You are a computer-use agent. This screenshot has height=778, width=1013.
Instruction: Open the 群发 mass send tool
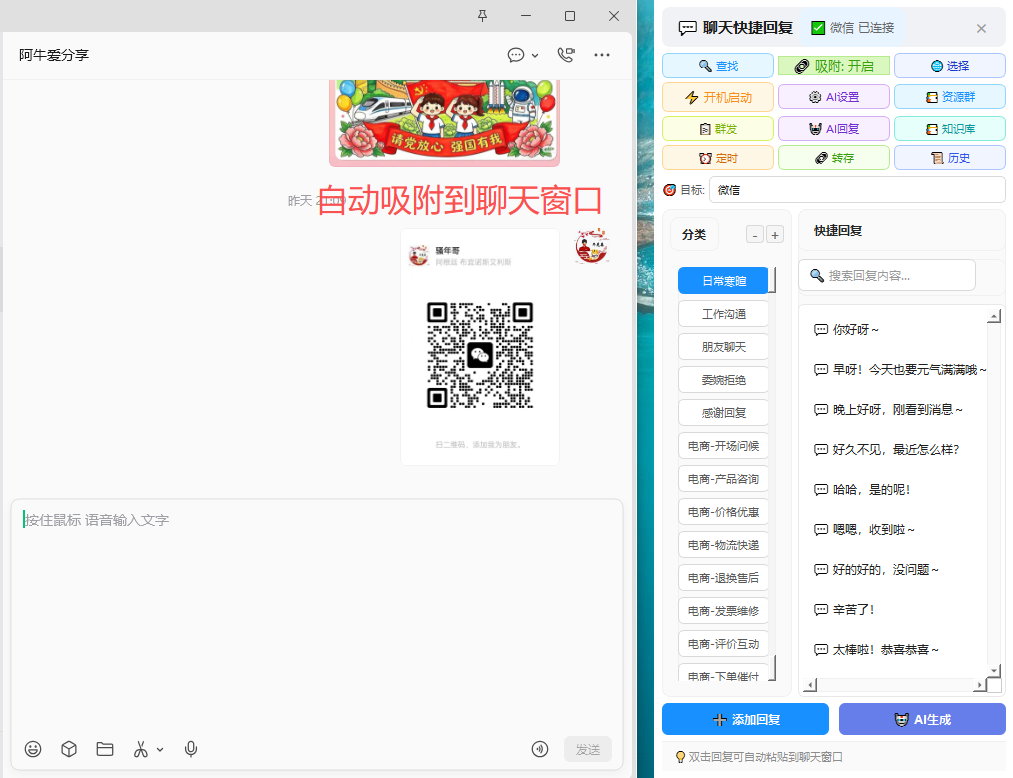pyautogui.click(x=718, y=129)
